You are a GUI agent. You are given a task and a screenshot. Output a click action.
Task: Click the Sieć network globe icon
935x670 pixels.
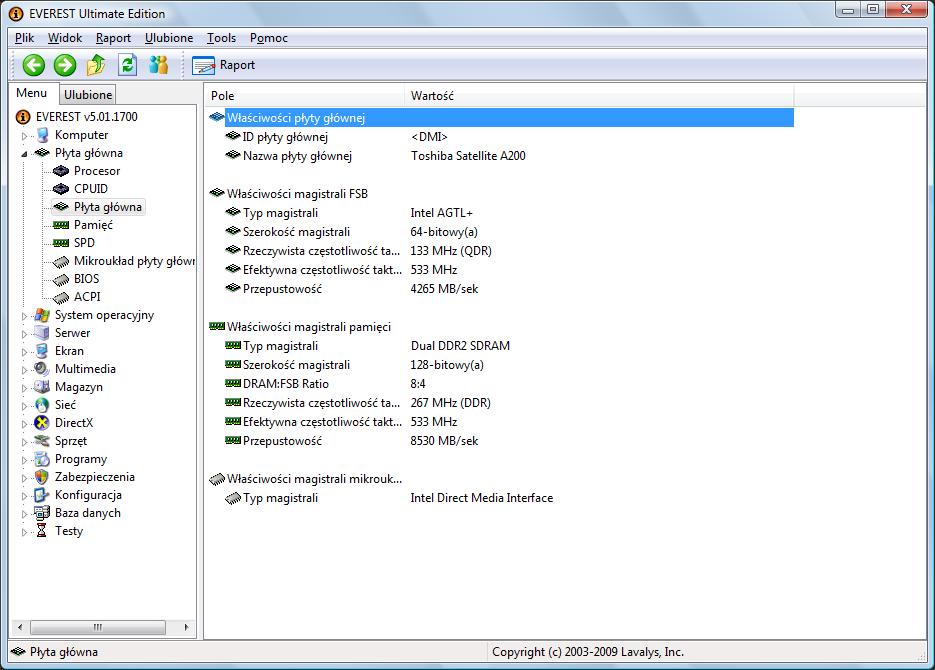42,405
